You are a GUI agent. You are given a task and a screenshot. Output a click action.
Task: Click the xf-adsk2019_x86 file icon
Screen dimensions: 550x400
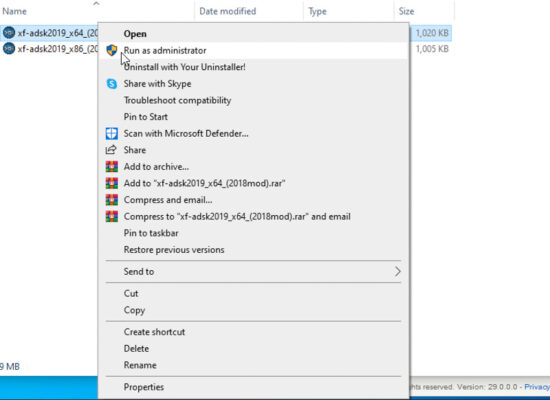tap(9, 48)
